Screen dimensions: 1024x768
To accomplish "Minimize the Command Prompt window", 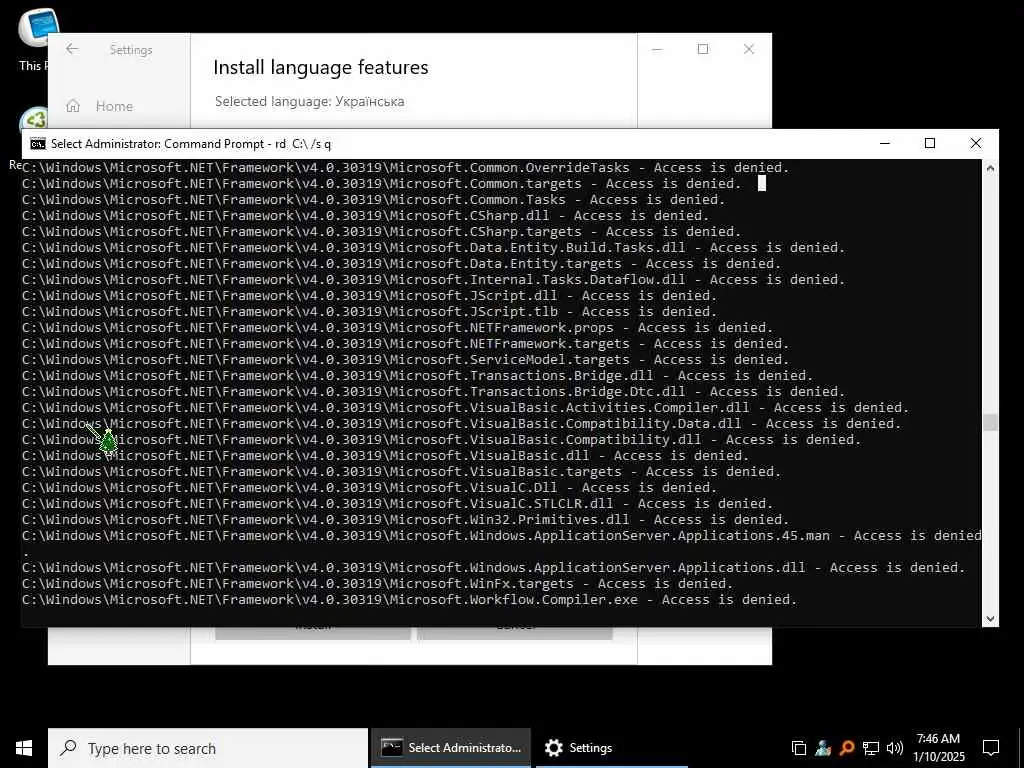I will point(885,144).
